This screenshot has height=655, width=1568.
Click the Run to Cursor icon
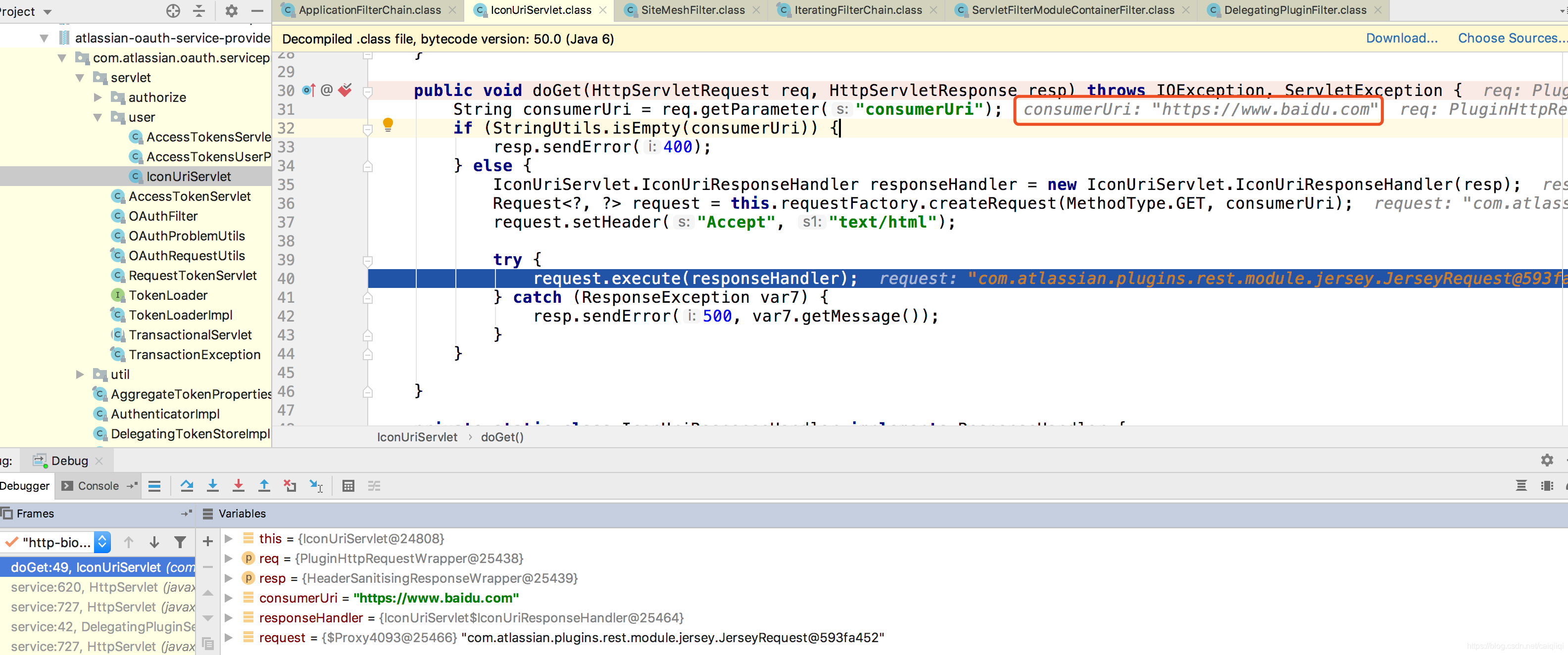(316, 485)
